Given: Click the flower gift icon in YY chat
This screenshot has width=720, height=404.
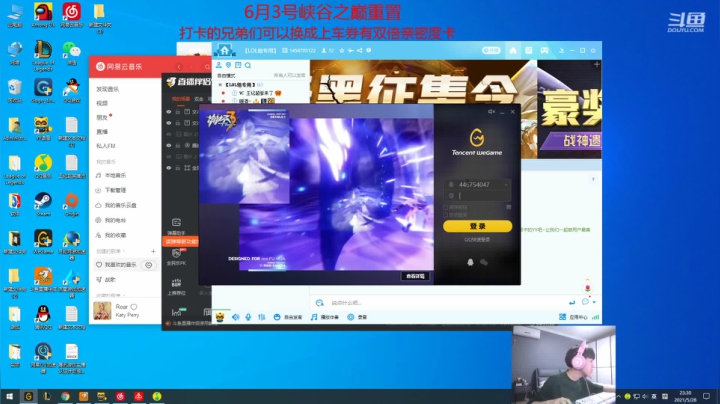Looking at the screenshot, I should tap(588, 288).
